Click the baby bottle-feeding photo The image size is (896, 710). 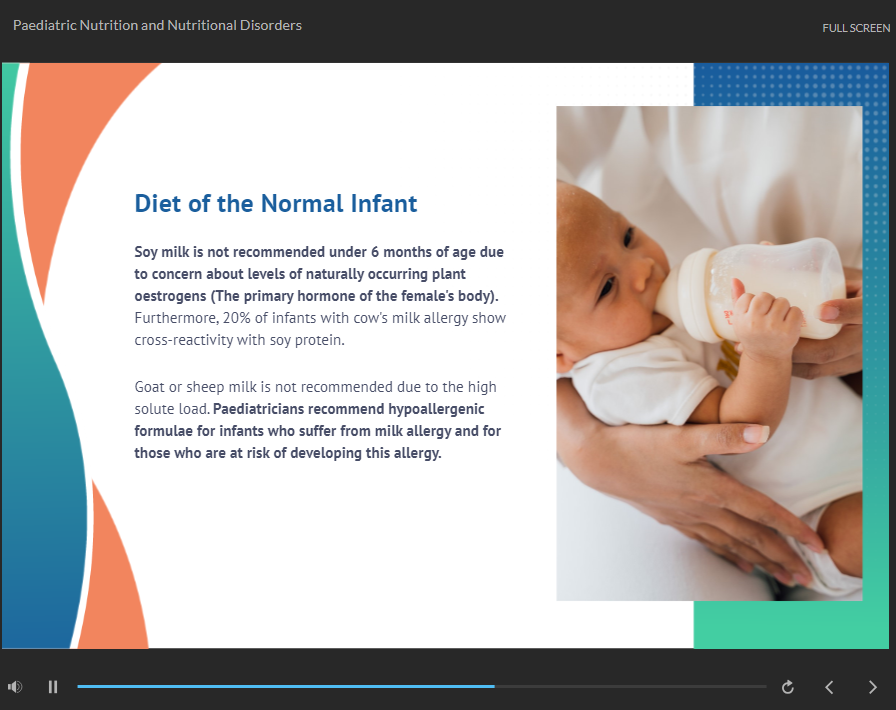click(x=709, y=353)
